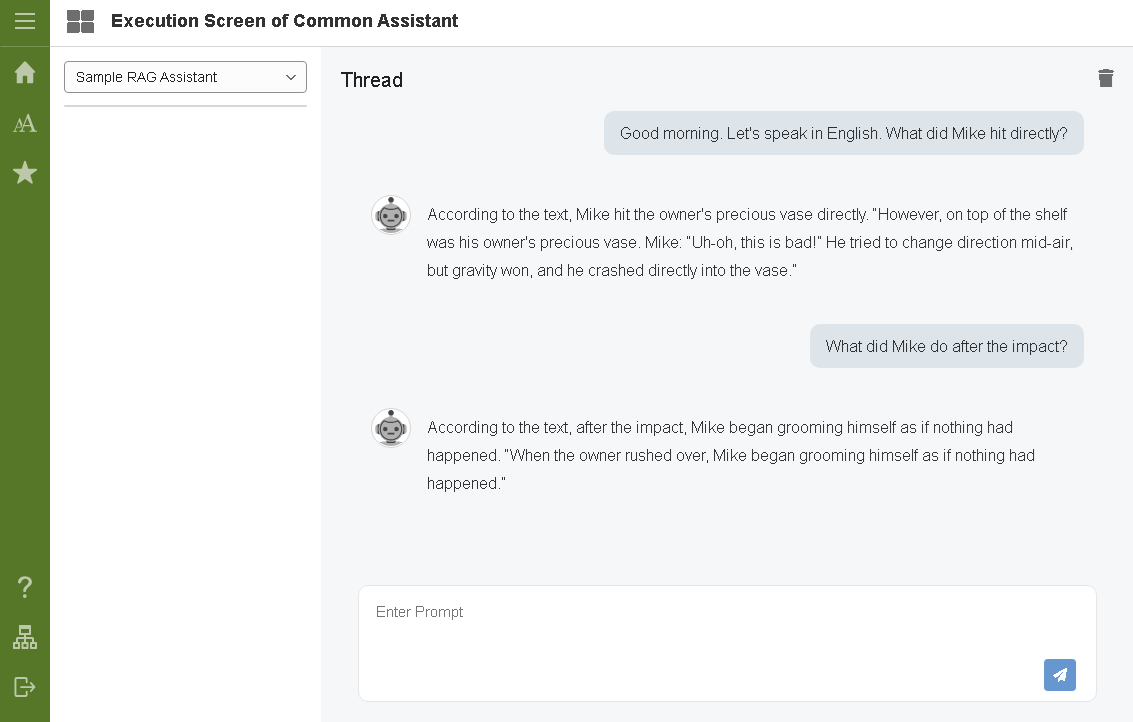The width and height of the screenshot is (1133, 722).
Task: Click the assistant reply about grooming himself
Action: [x=730, y=455]
